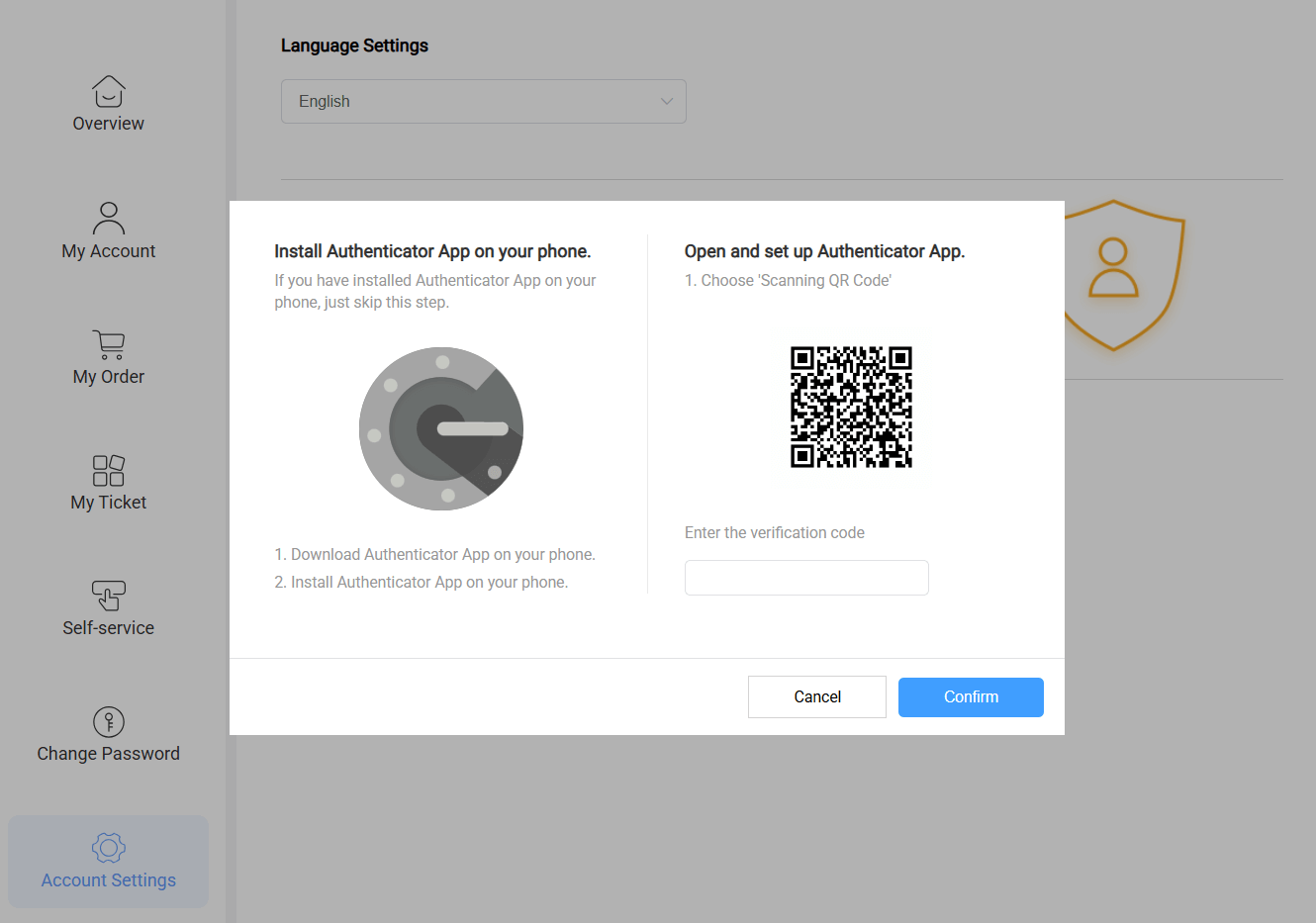Click the QR code image
Viewport: 1316px width, 923px height.
pos(852,408)
